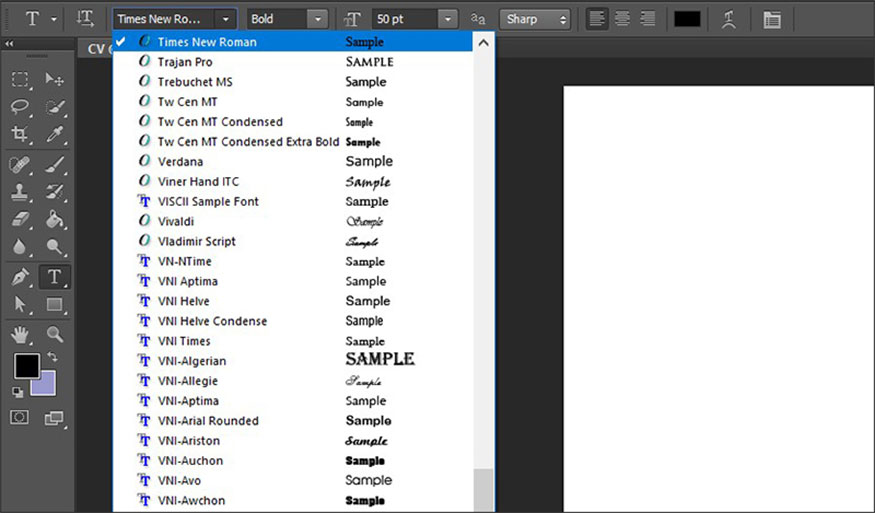Click swap foreground and background colors

pos(52,357)
